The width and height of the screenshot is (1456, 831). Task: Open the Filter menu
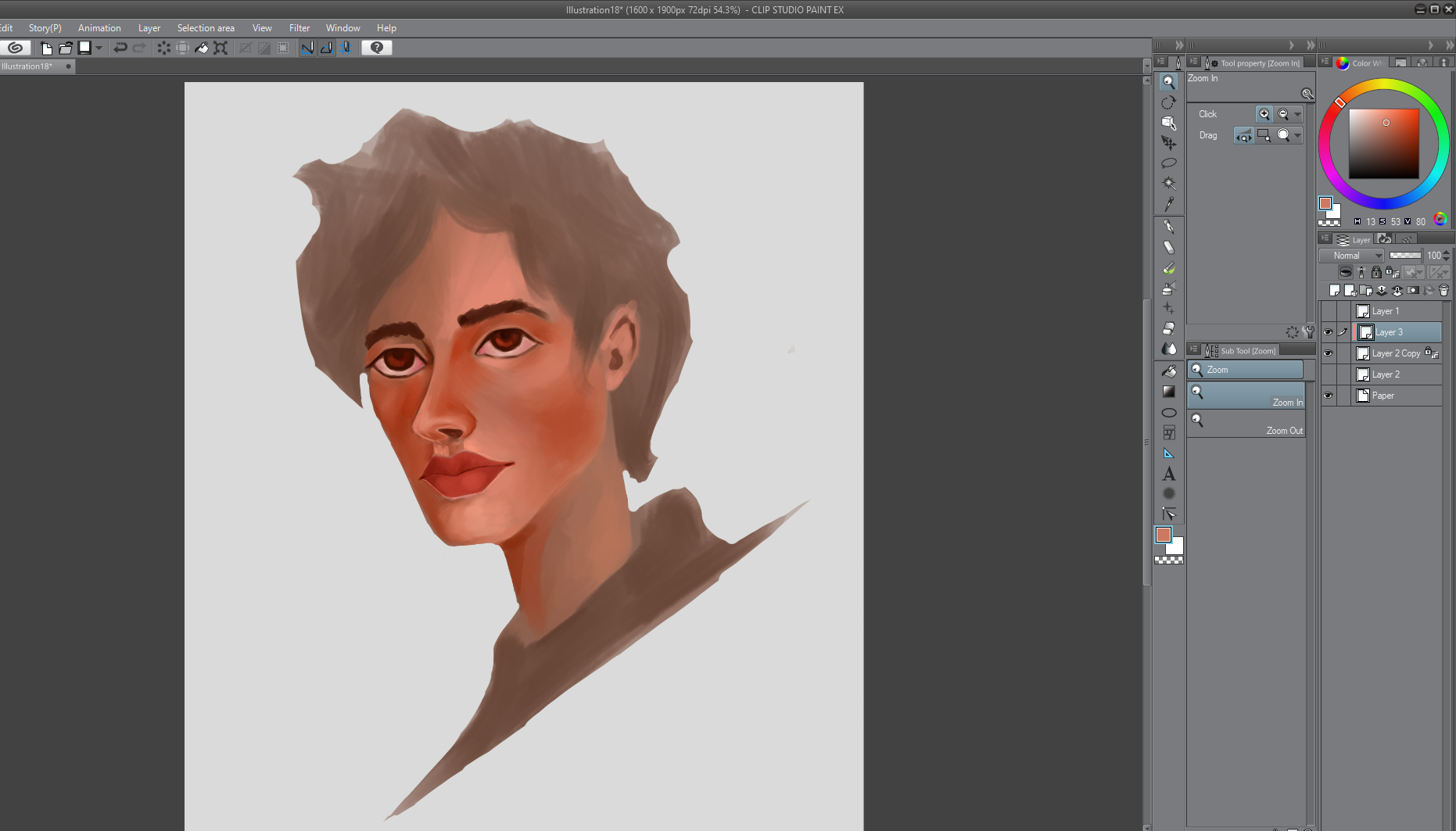tap(299, 28)
